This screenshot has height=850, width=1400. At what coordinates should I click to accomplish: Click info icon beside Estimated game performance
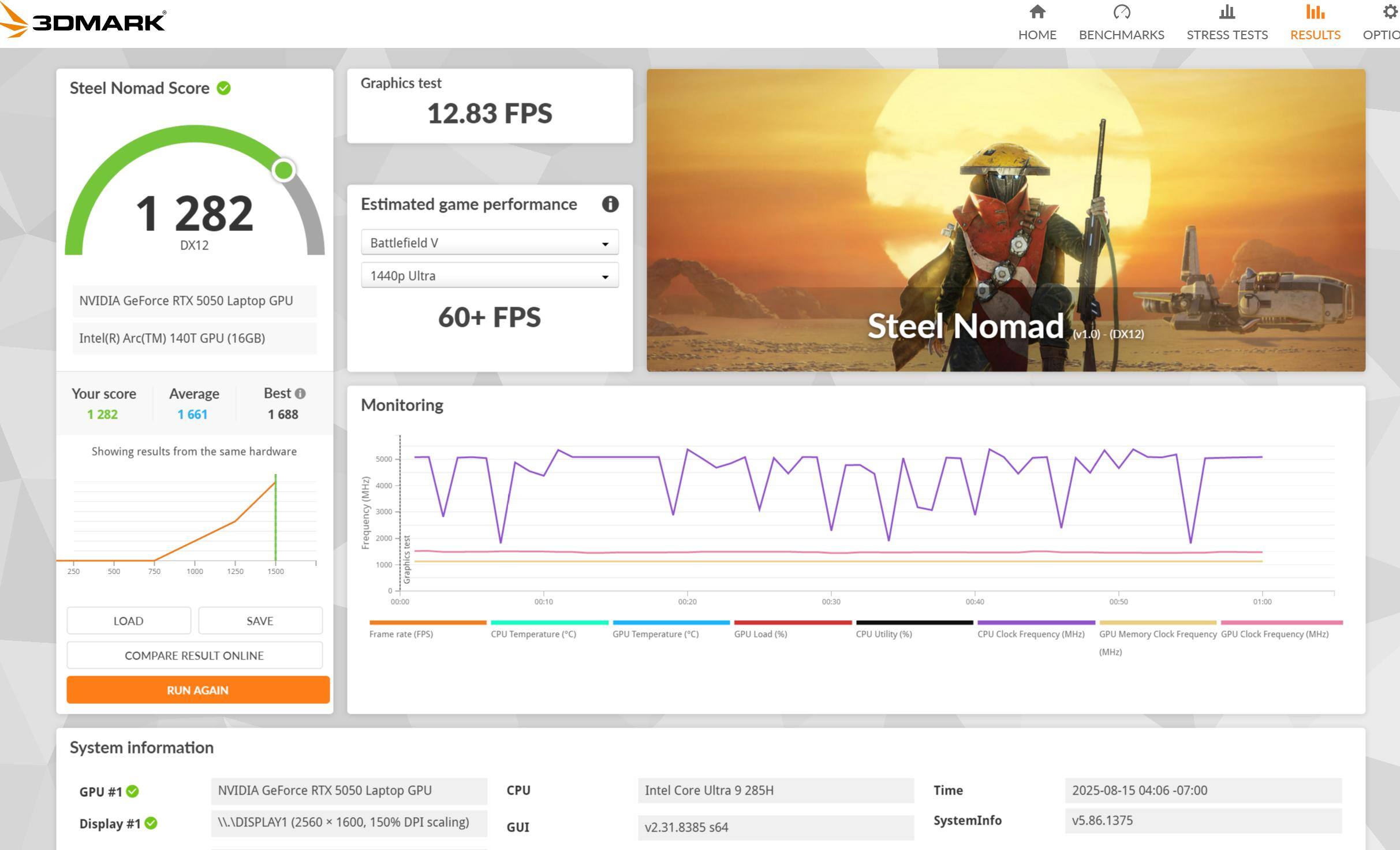pyautogui.click(x=610, y=204)
